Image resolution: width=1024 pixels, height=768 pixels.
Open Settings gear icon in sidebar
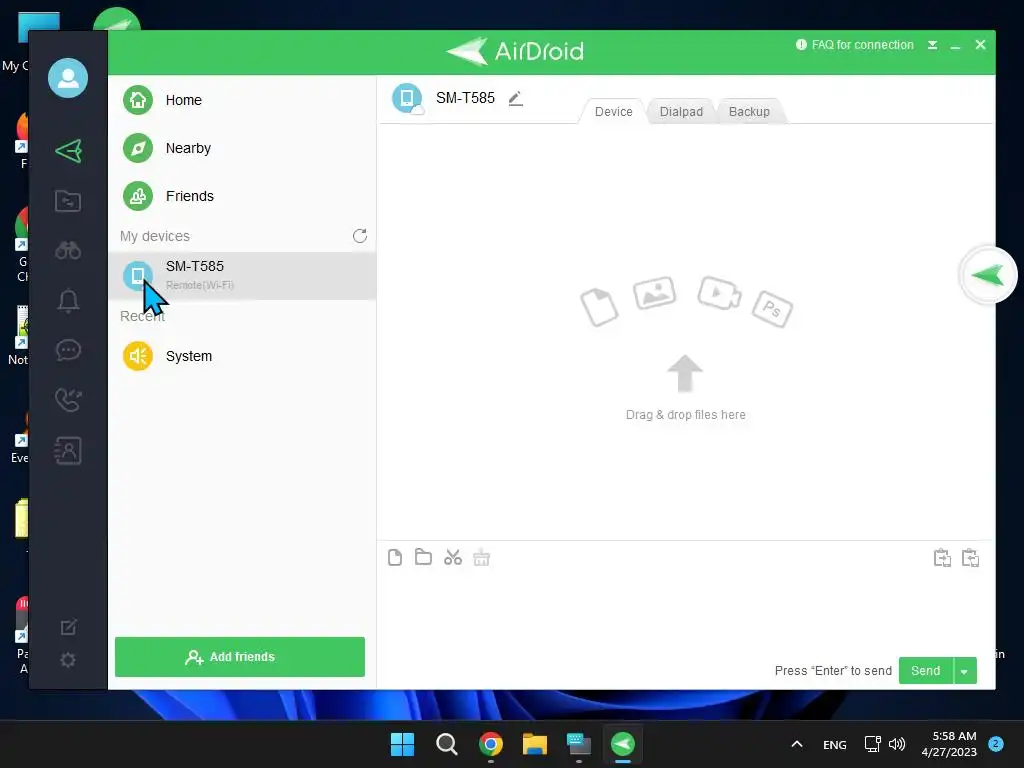[68, 660]
